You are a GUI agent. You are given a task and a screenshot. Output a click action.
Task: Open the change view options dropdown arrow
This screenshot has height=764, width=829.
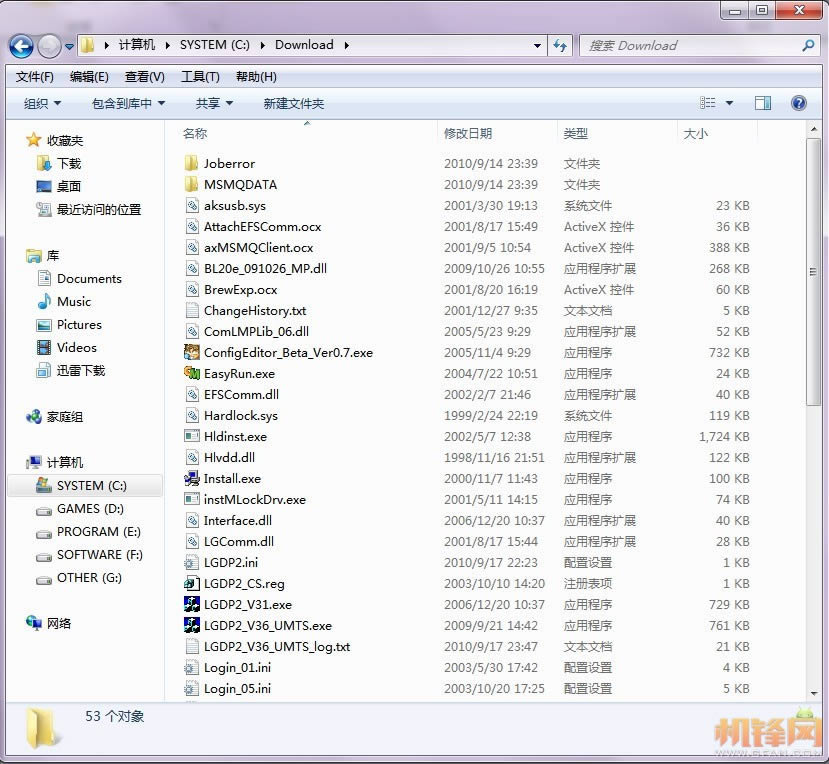[729, 103]
